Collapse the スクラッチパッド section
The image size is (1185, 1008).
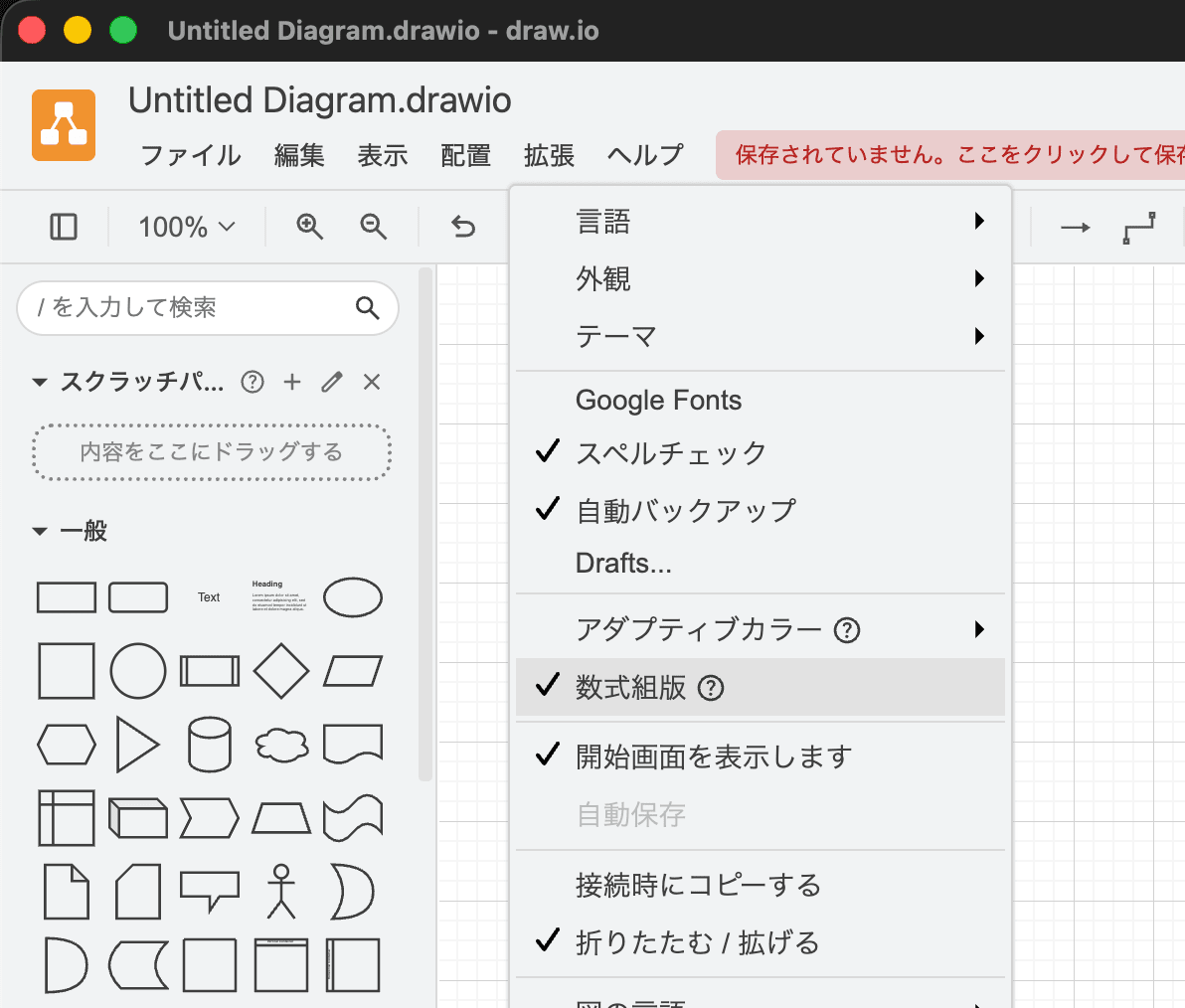pos(40,383)
